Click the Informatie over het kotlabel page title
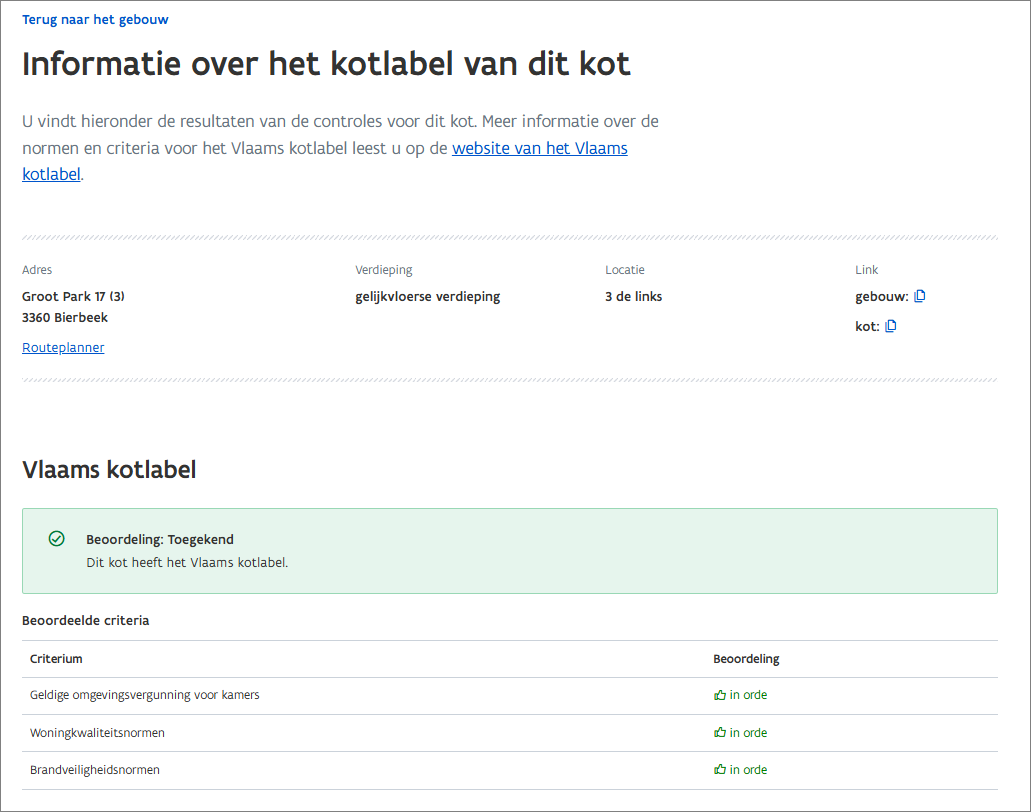Image resolution: width=1031 pixels, height=812 pixels. (x=326, y=65)
